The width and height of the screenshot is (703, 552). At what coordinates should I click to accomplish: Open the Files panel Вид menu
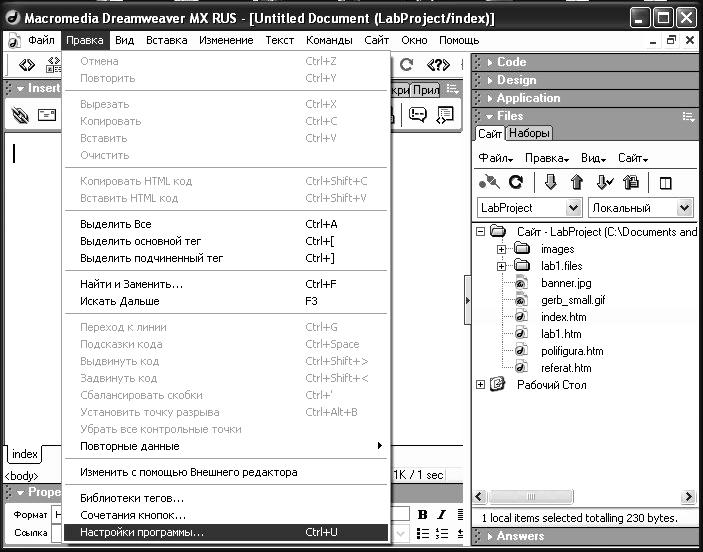(593, 158)
